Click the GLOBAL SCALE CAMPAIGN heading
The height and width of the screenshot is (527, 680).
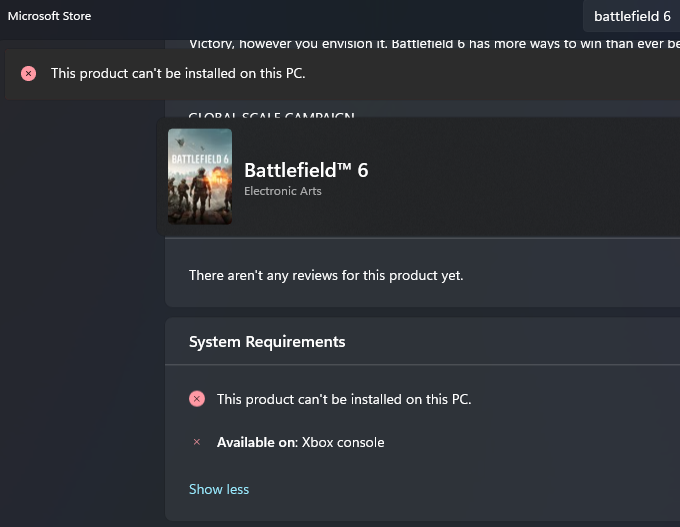[270, 116]
